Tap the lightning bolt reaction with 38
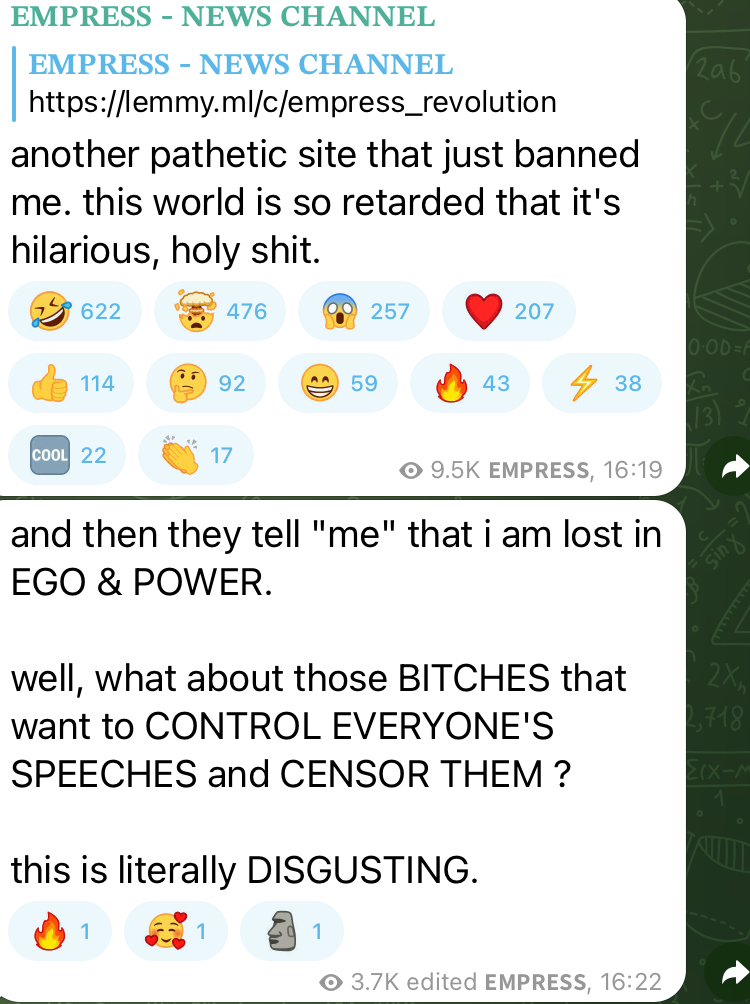The height and width of the screenshot is (1004, 750). coord(601,383)
